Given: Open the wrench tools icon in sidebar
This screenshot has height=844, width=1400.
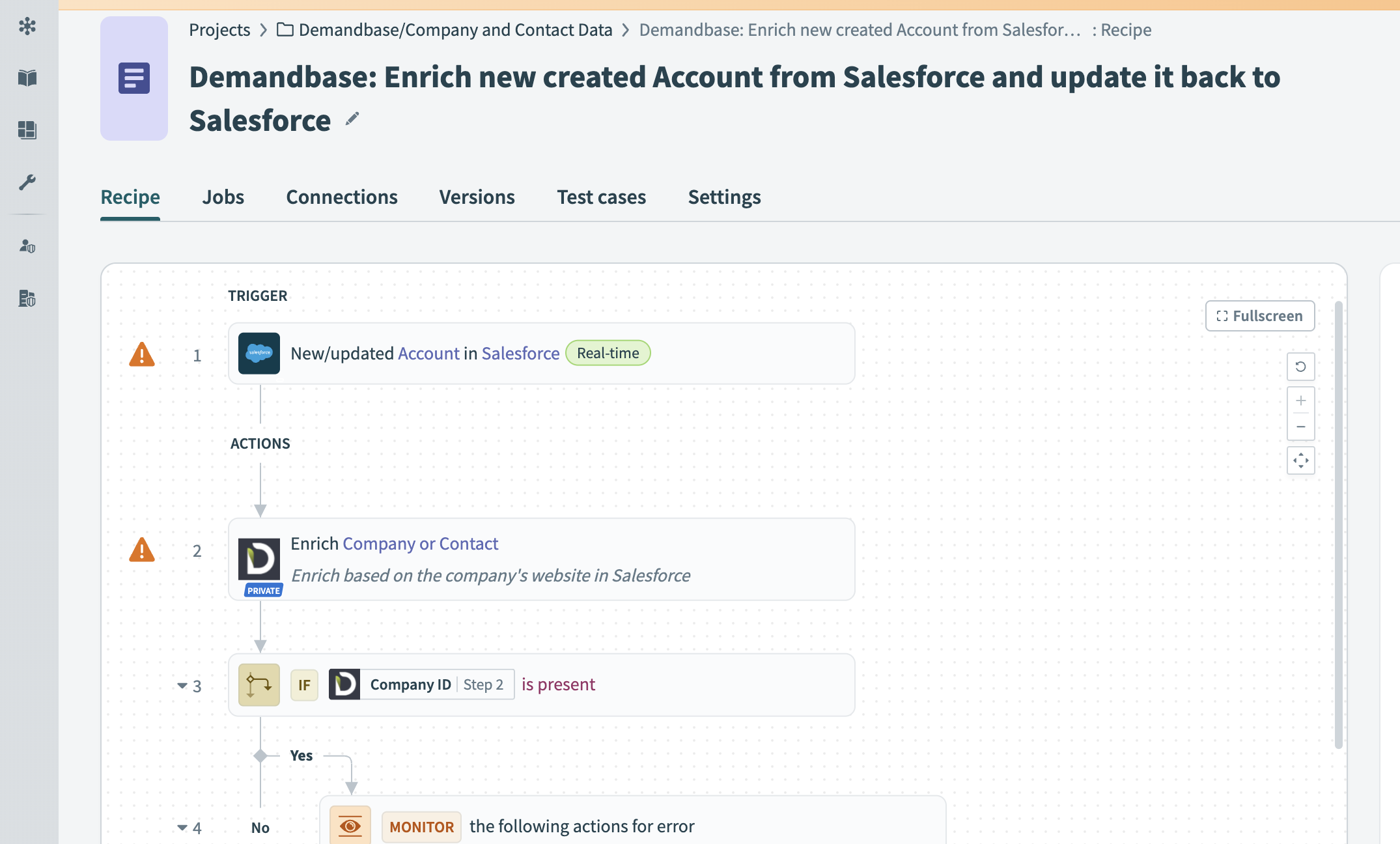Looking at the screenshot, I should pos(27,182).
